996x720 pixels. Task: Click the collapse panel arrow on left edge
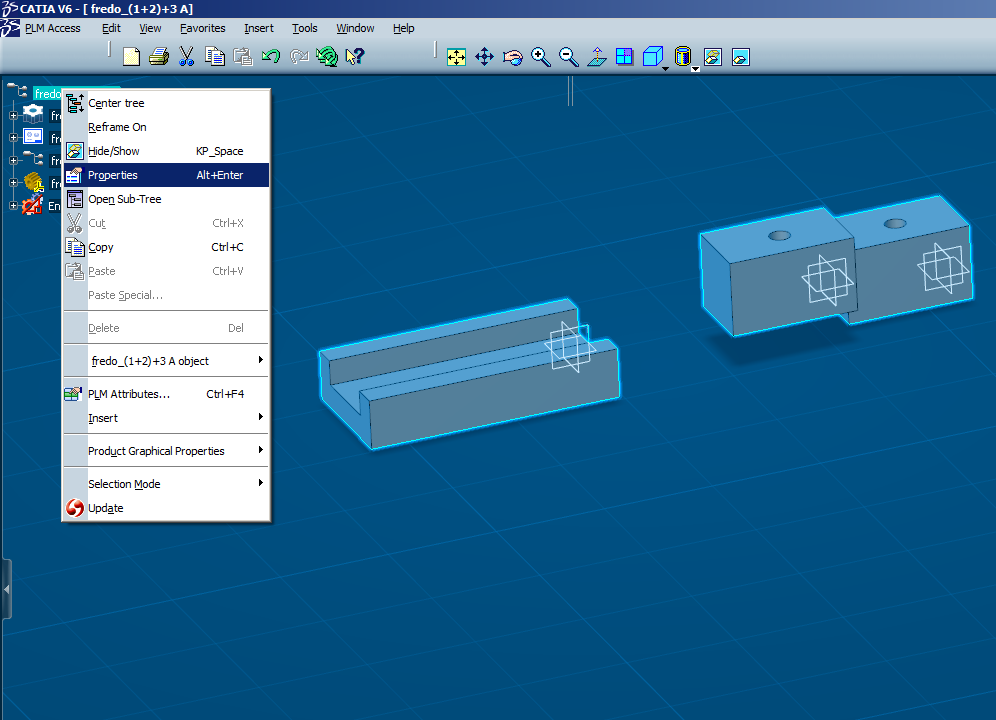tap(6, 589)
